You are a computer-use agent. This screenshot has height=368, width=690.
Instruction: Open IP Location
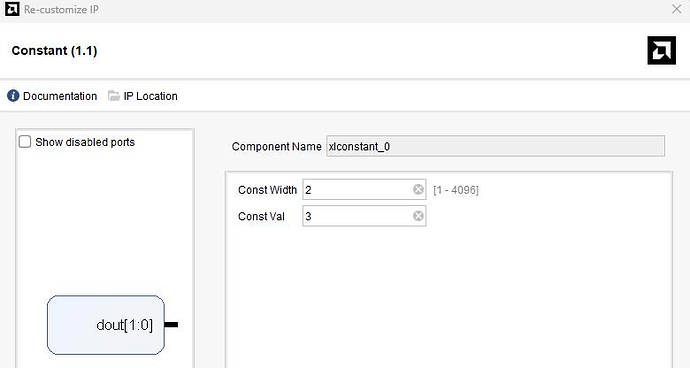click(x=150, y=96)
